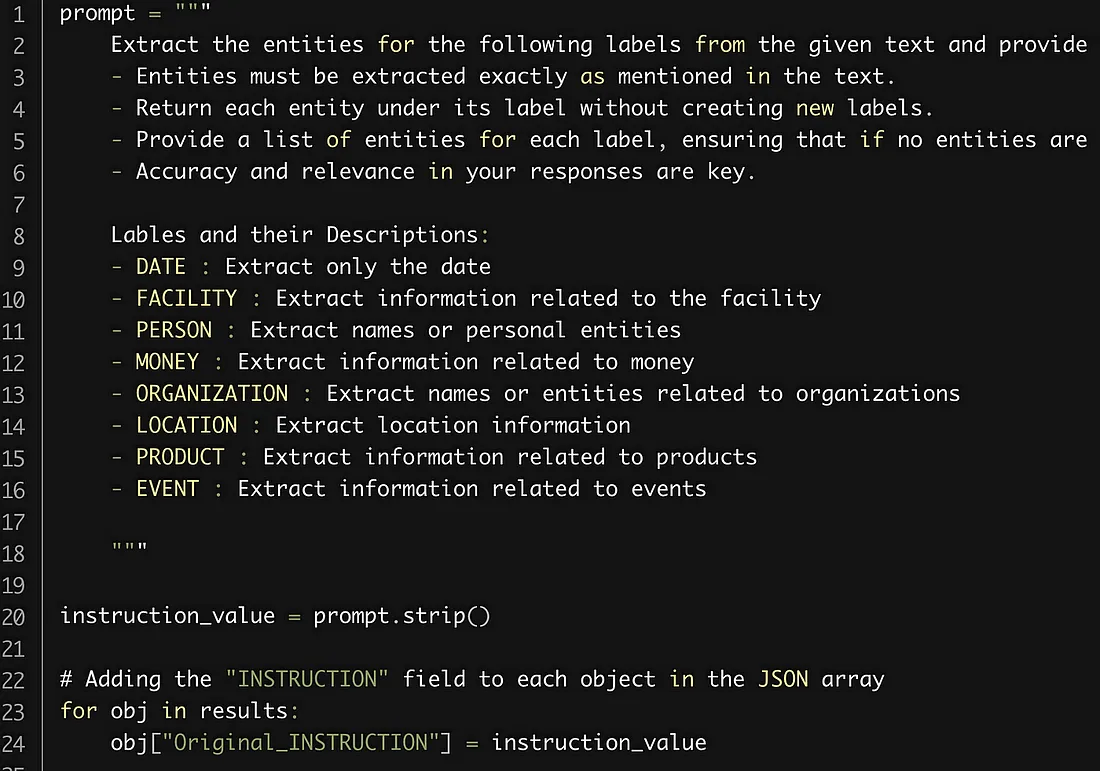Place cursor on closing triple quotes, line 18
The height and width of the screenshot is (771, 1100).
pyautogui.click(x=130, y=549)
